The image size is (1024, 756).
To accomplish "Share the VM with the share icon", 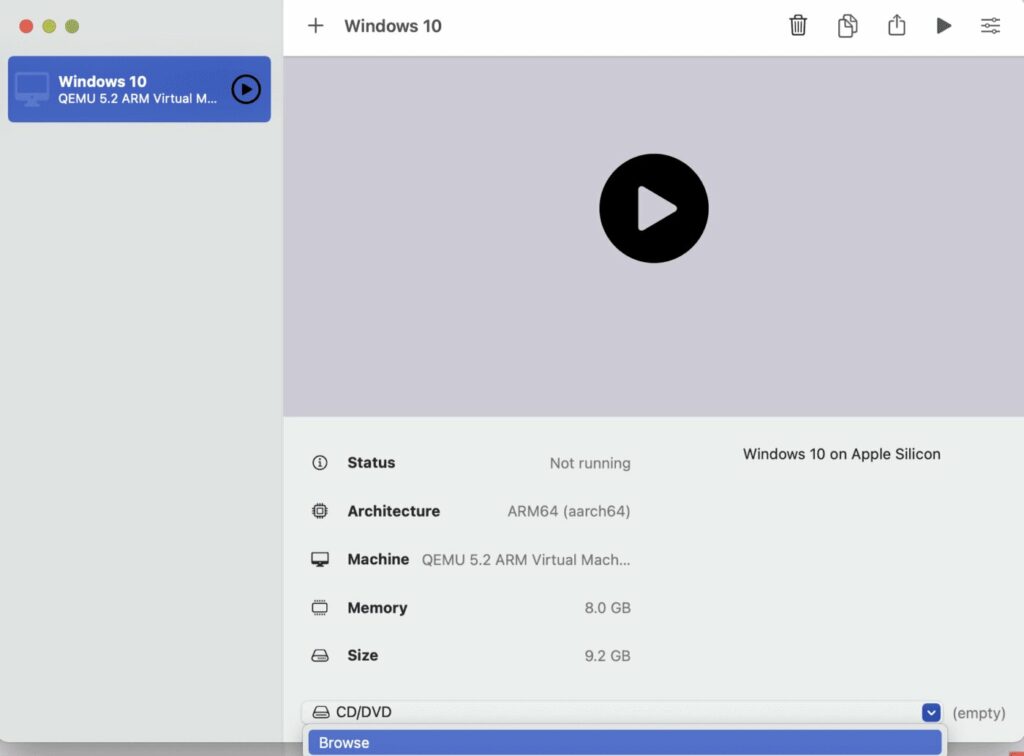I will coord(897,25).
